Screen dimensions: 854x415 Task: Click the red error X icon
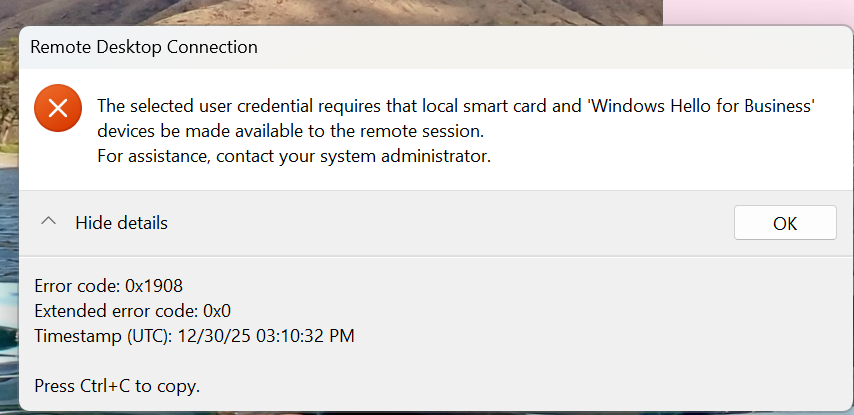coord(58,108)
